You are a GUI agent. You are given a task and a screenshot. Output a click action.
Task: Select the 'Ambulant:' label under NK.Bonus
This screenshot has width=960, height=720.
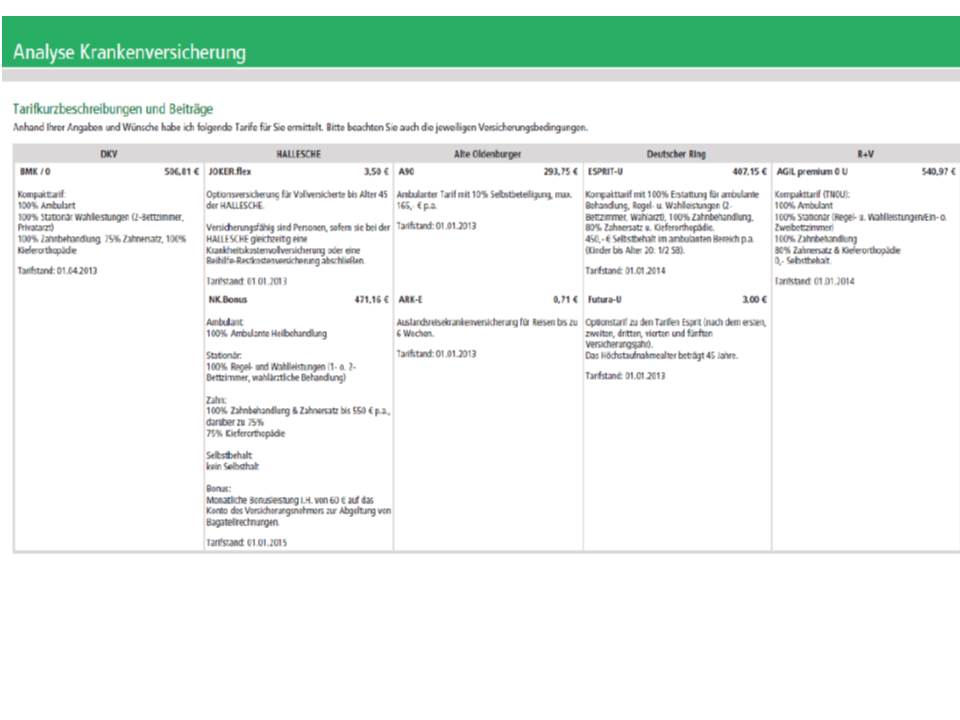225,322
